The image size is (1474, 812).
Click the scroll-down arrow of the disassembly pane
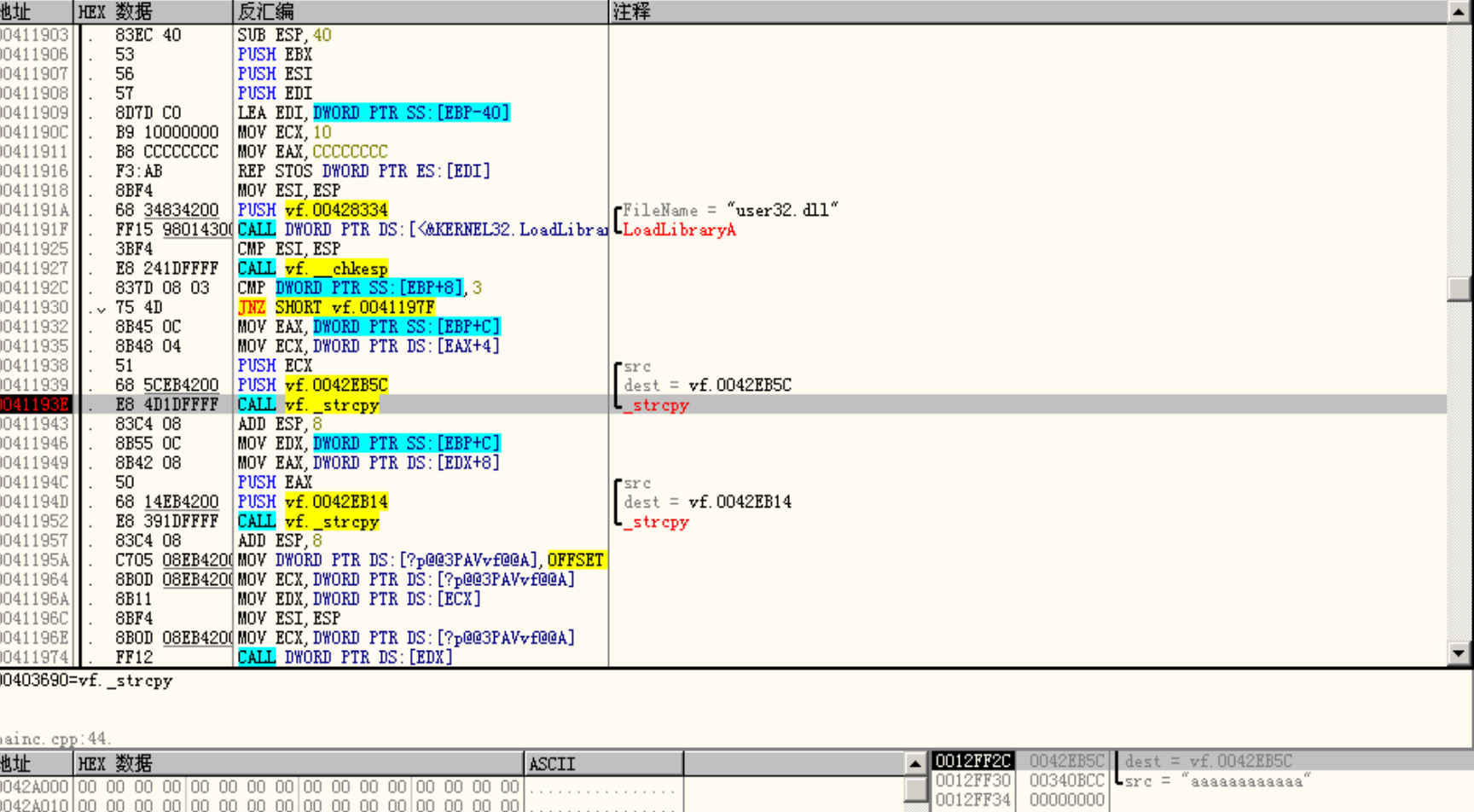coord(1459,655)
